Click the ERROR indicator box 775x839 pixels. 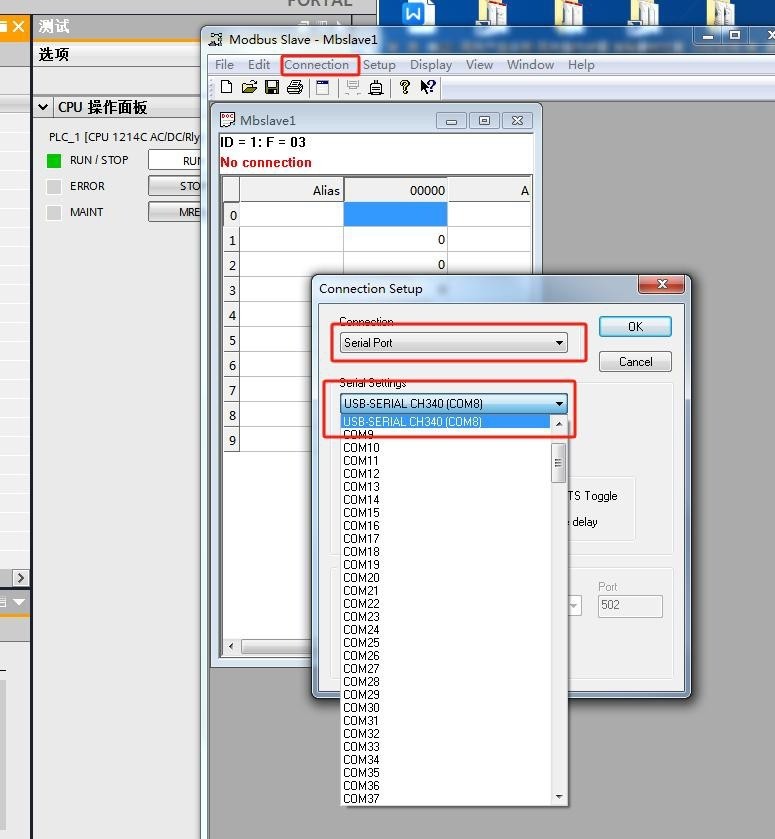(x=54, y=186)
